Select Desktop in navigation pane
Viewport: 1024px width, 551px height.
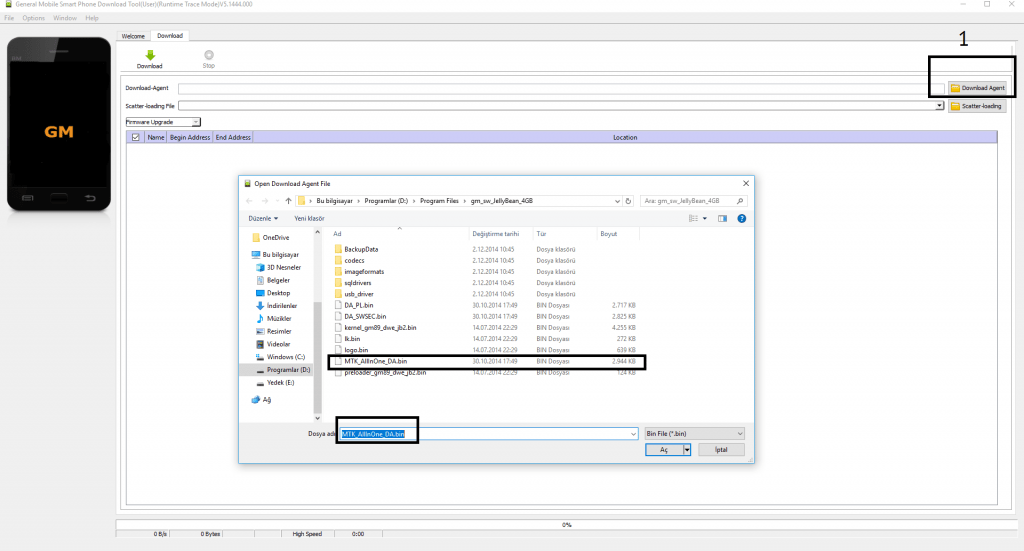(273, 293)
